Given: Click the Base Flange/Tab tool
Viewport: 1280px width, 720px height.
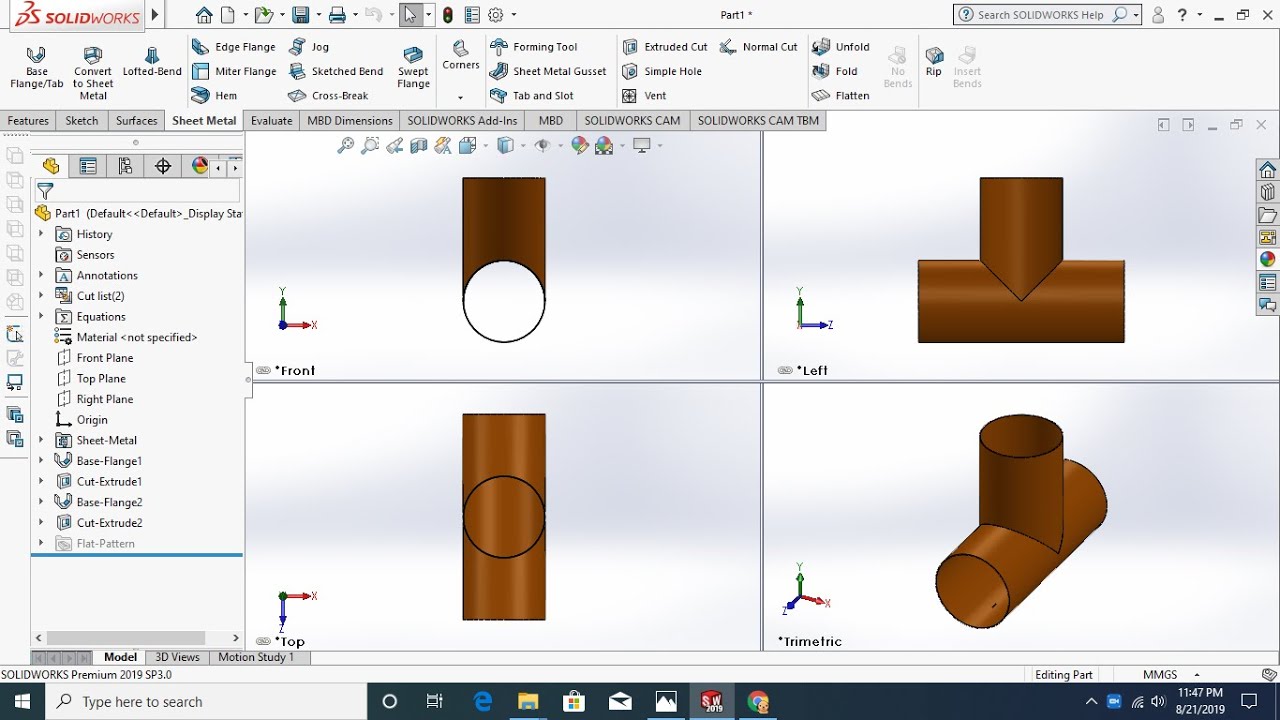Looking at the screenshot, I should tap(36, 67).
